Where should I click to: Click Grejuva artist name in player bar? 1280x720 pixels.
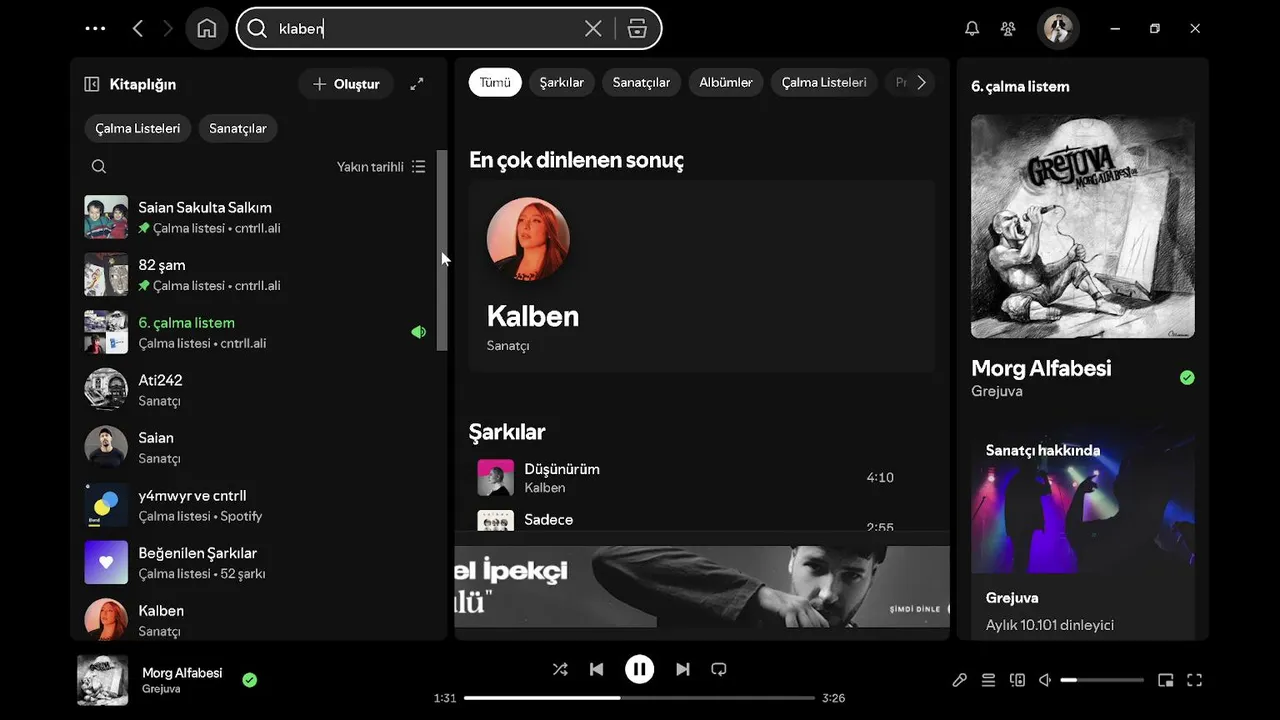161,689
